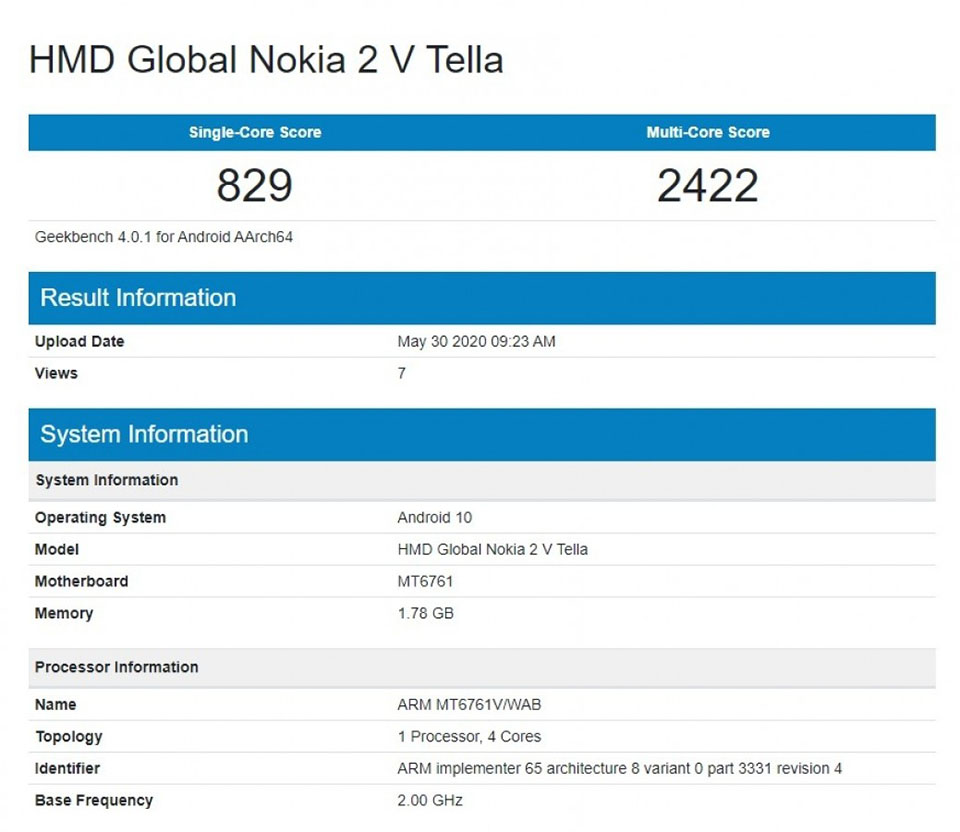This screenshot has width=960, height=832.
Task: Click the Identifier row value
Action: click(618, 768)
